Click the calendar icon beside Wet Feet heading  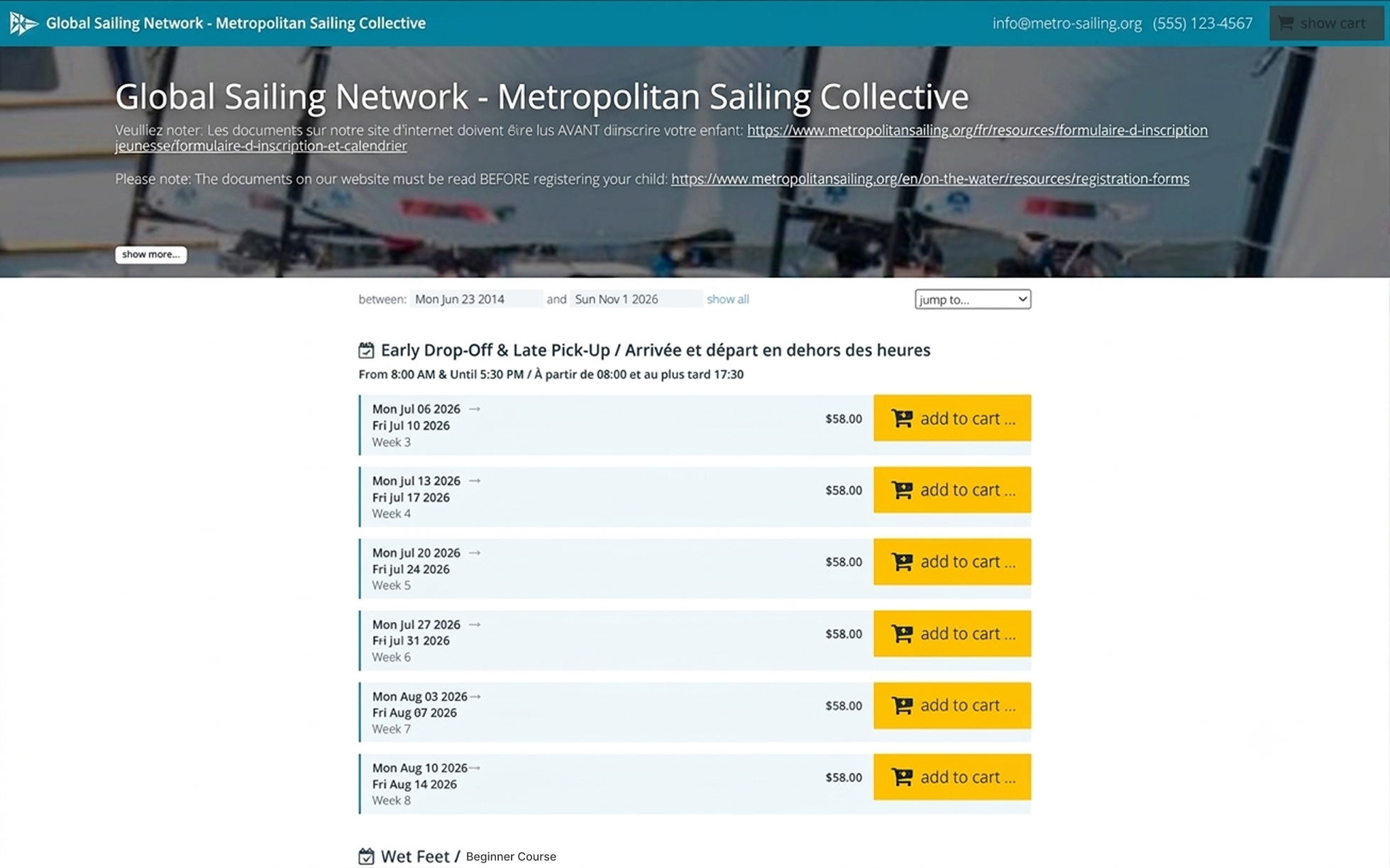coord(366,856)
